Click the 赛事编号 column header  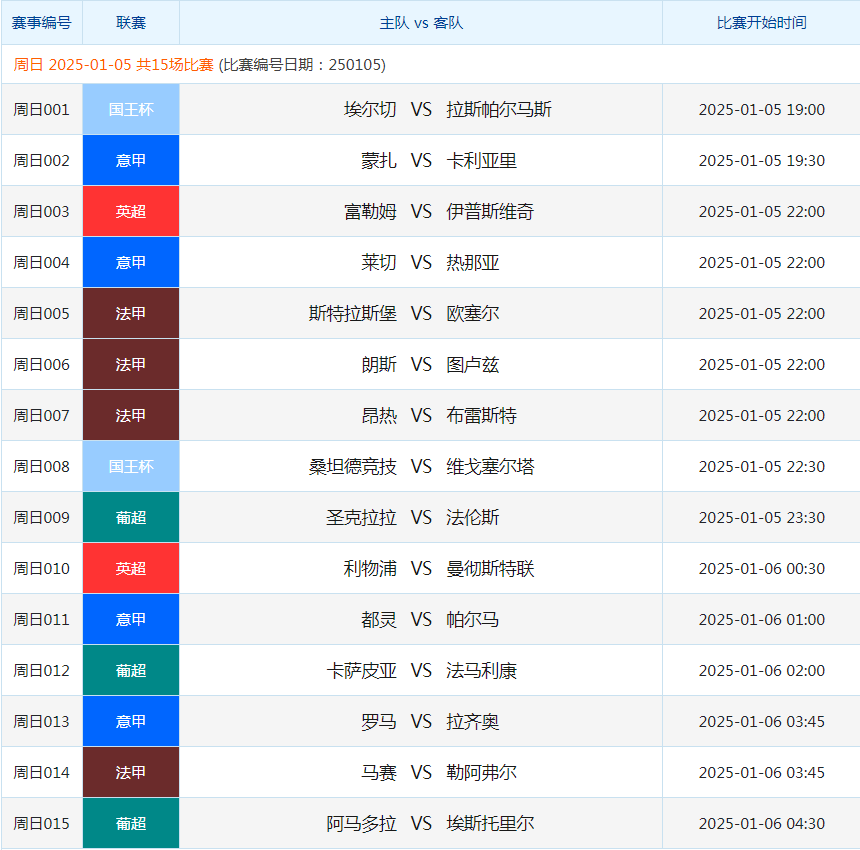click(42, 22)
